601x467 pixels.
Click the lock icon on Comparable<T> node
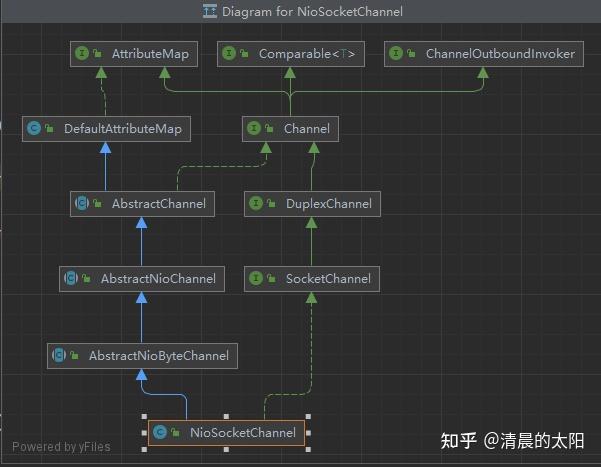point(245,53)
